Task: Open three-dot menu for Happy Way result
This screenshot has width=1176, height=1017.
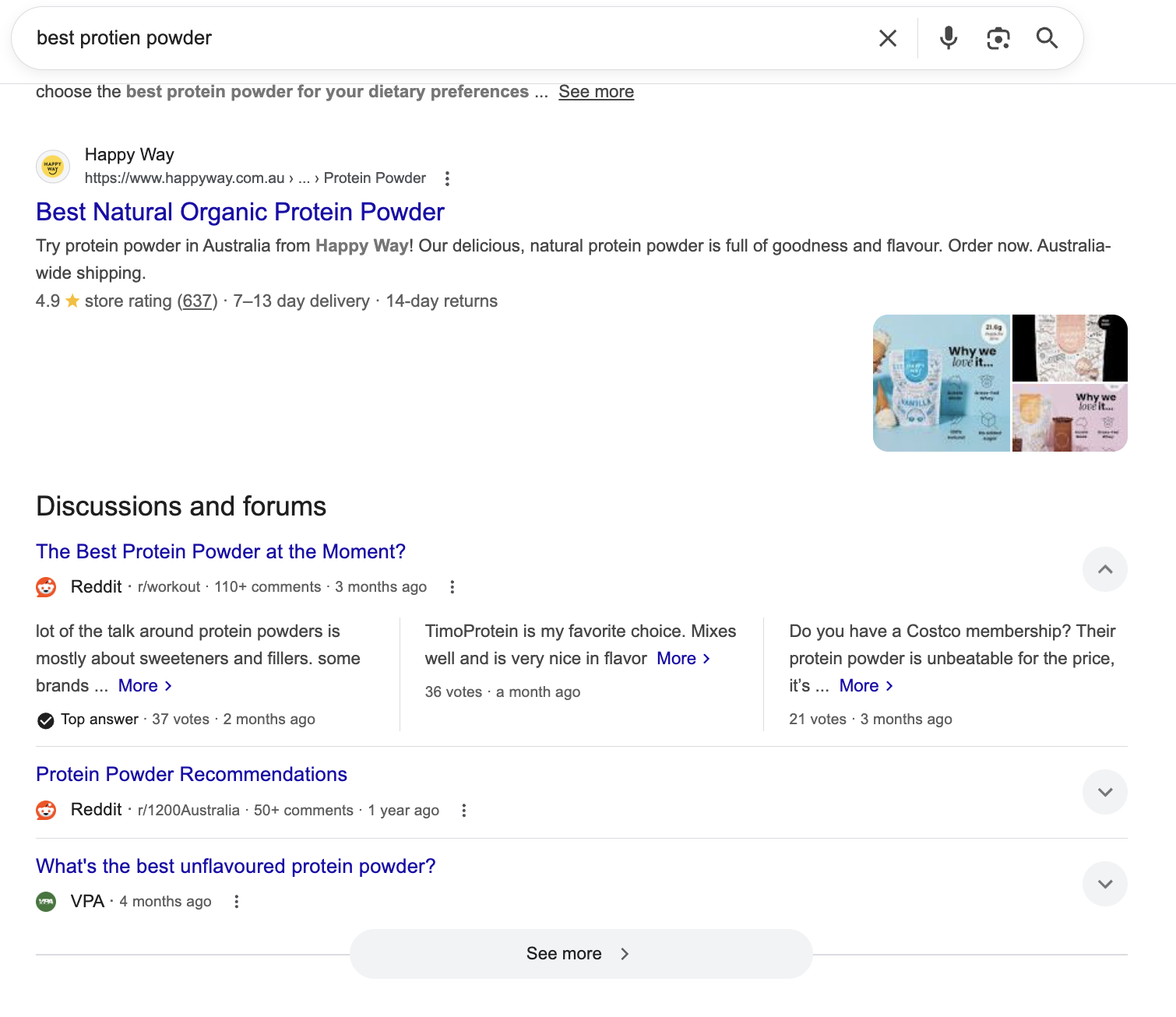Action: [447, 179]
